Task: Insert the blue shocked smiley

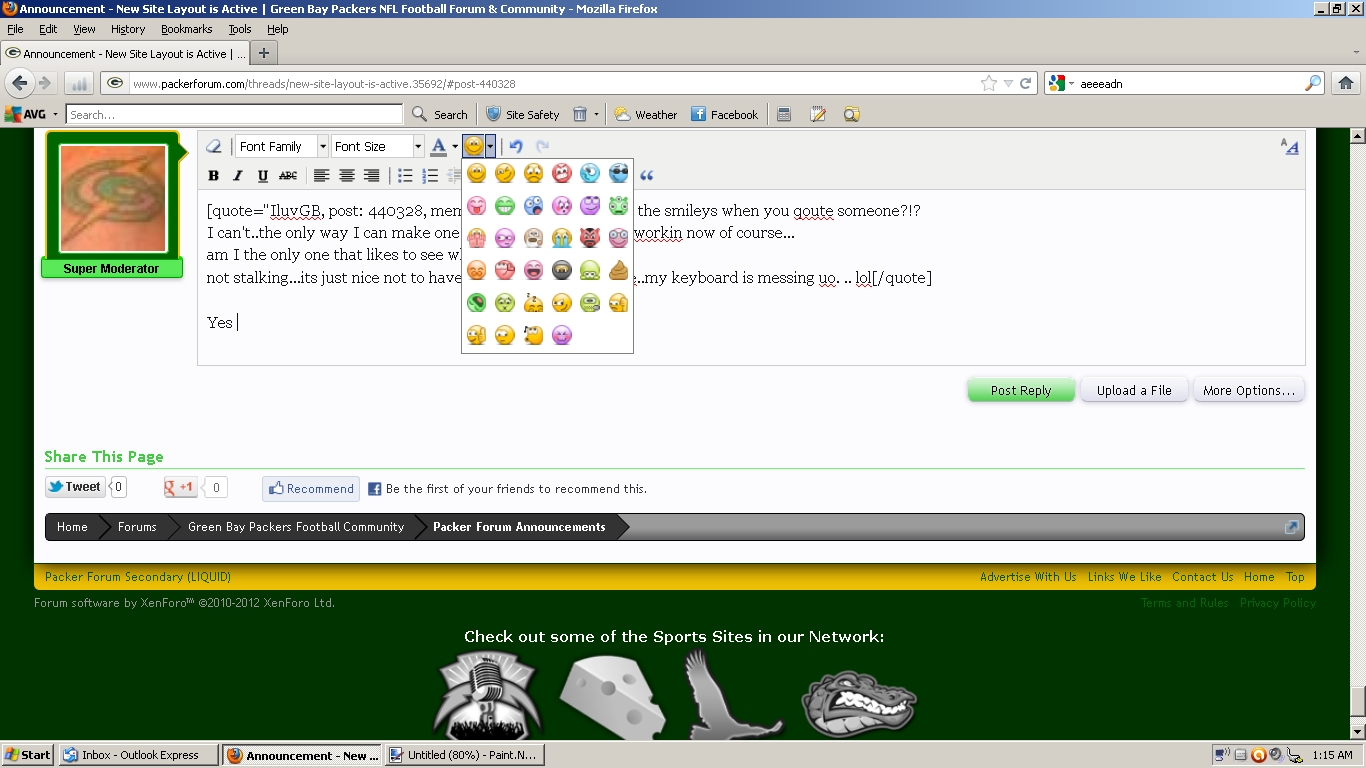Action: (x=533, y=206)
